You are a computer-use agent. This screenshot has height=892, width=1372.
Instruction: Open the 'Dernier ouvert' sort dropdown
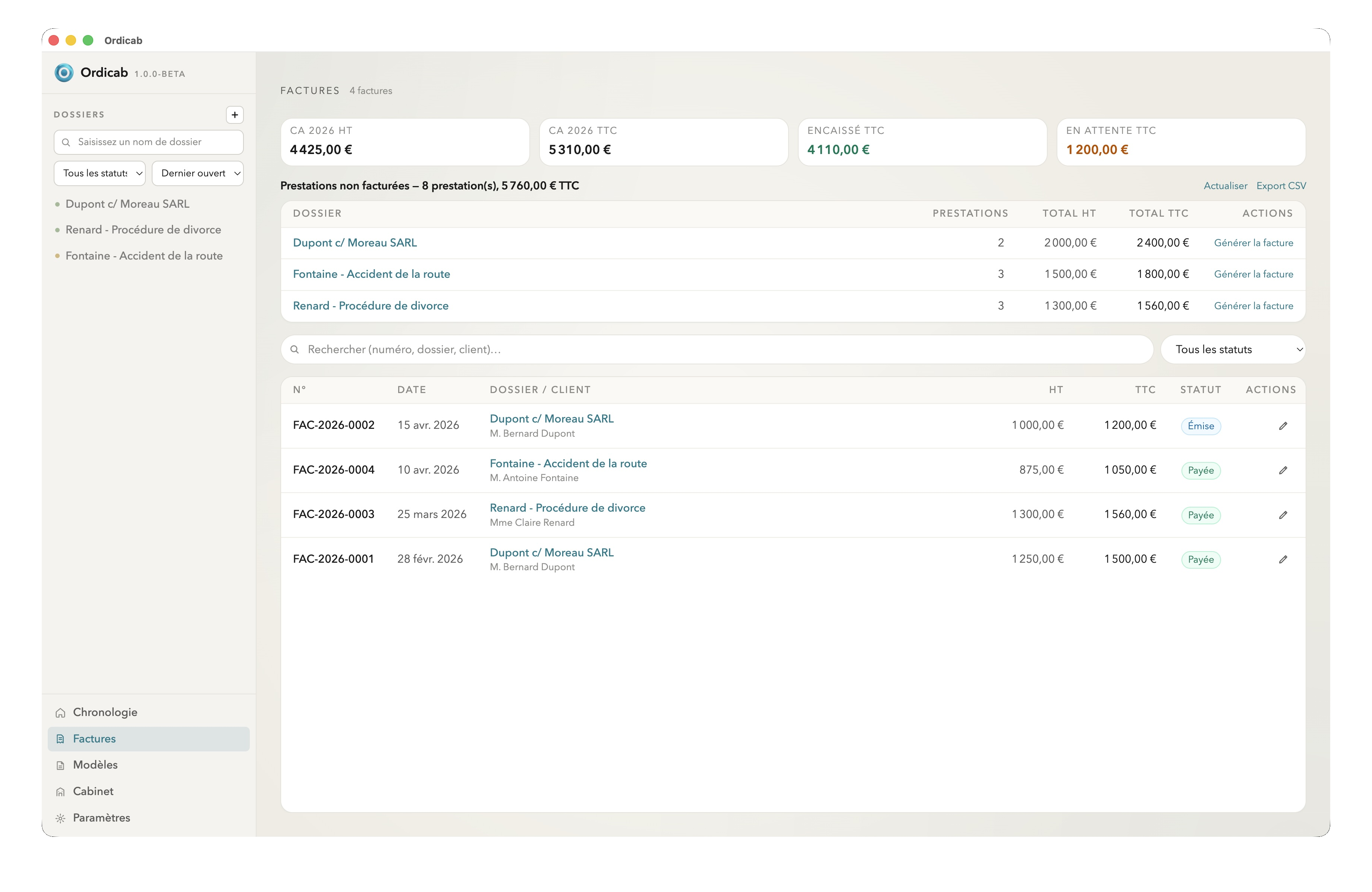[x=198, y=173]
